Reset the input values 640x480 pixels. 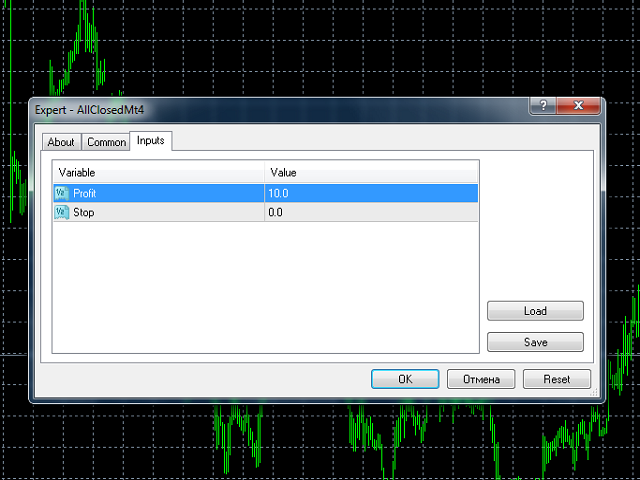coord(557,379)
